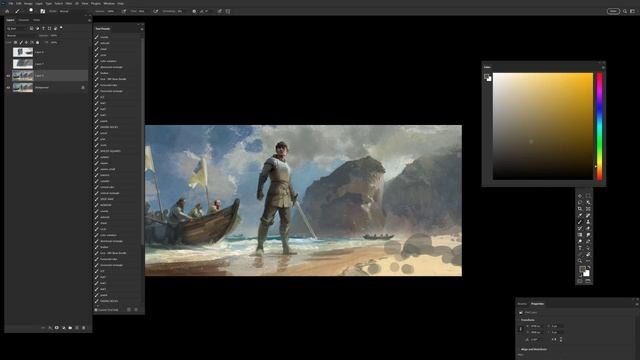640x360 pixels.
Task: Open Tool Presets panel flyout menu
Action: coord(142,29)
